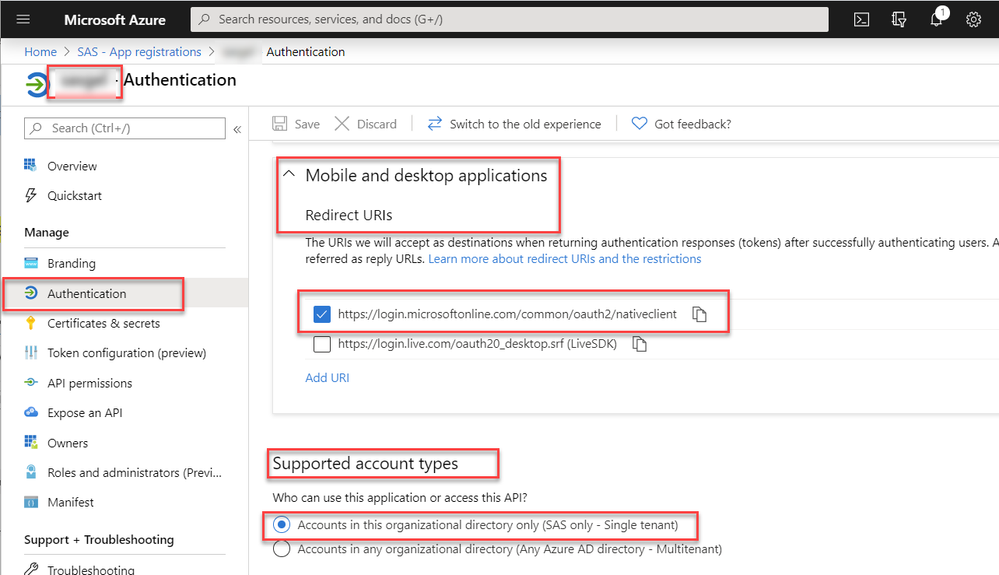Open Learn more about redirect URIs link
The height and width of the screenshot is (575, 999).
click(x=565, y=259)
